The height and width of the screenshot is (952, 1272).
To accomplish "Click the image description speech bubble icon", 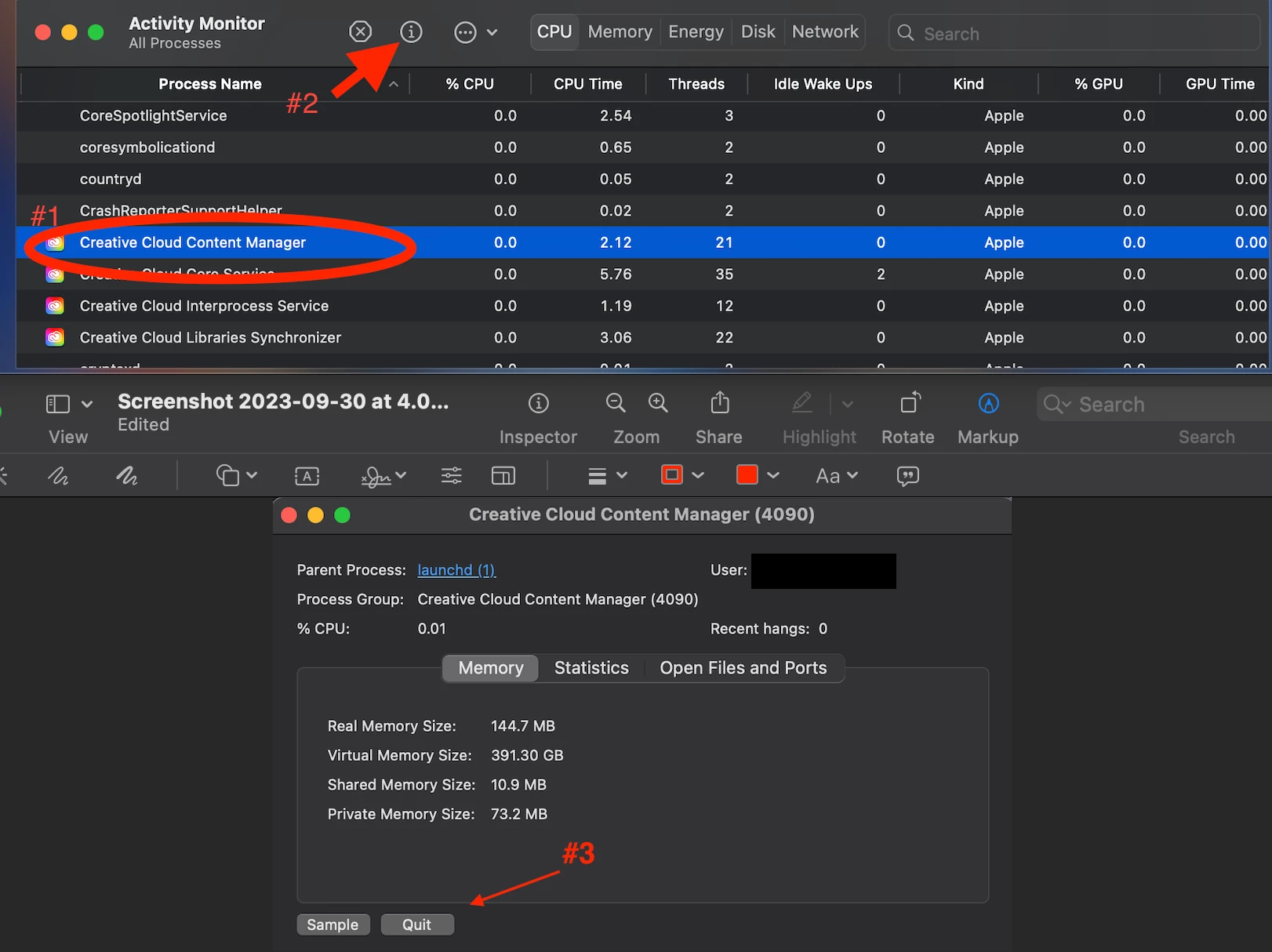I will [908, 475].
